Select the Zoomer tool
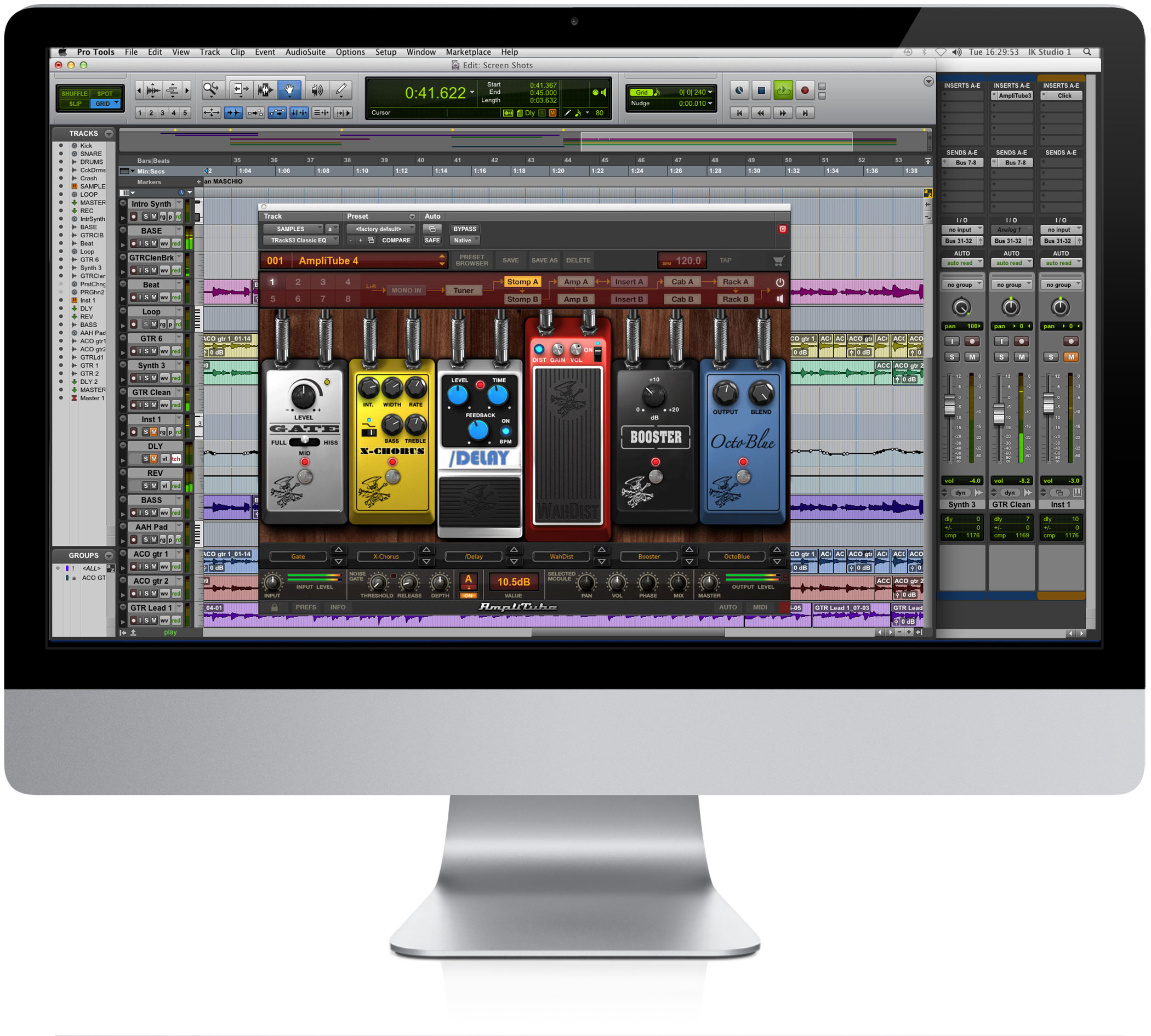 [x=211, y=90]
